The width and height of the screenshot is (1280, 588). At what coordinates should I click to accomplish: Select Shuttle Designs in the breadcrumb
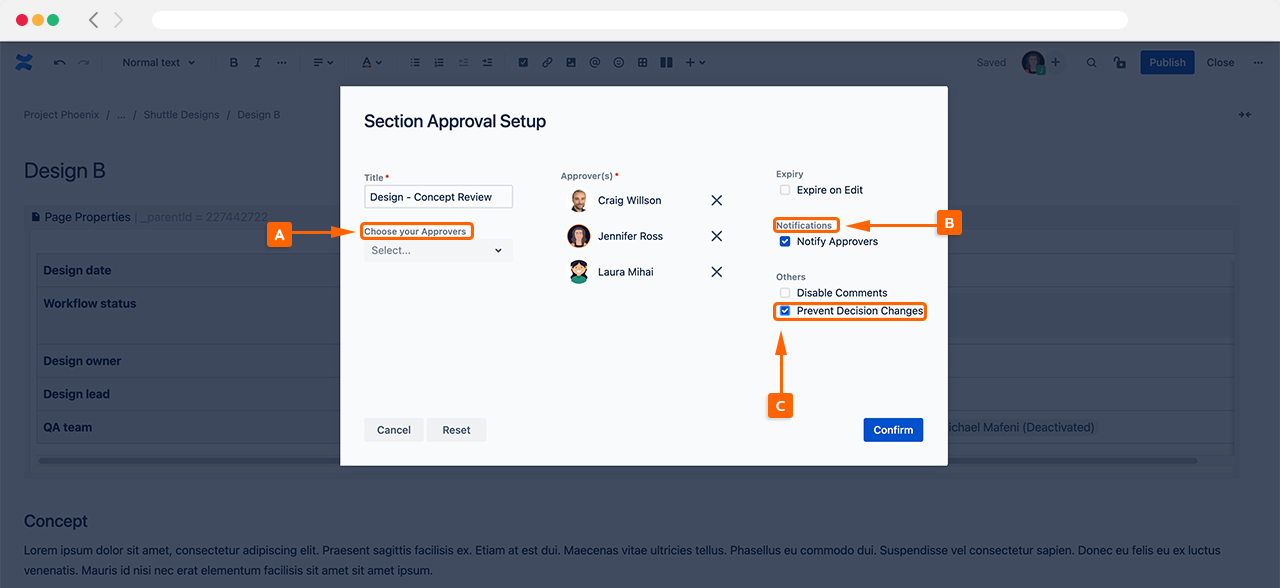pos(181,115)
